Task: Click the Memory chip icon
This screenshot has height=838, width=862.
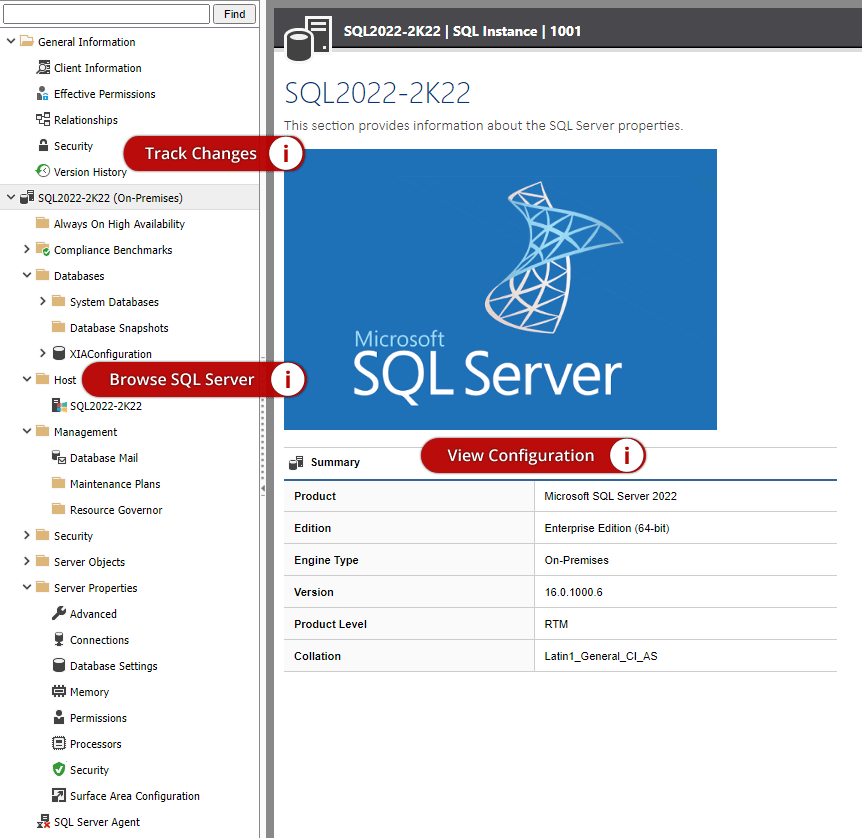Action: (x=59, y=691)
